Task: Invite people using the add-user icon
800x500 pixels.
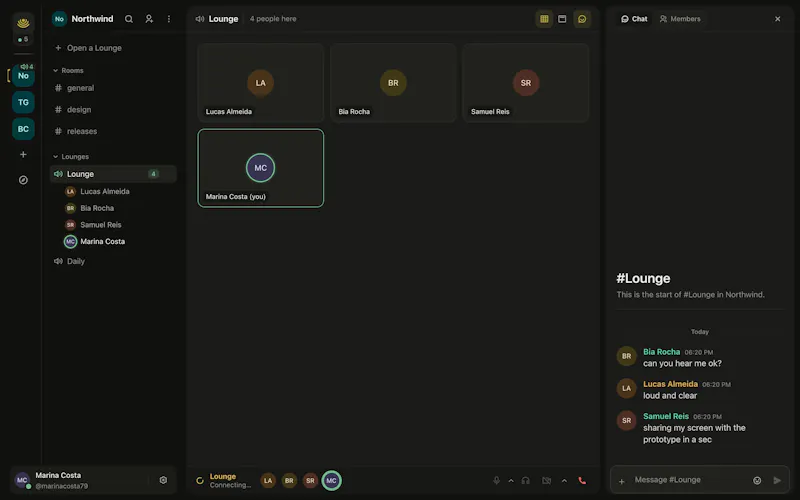Action: coord(149,19)
